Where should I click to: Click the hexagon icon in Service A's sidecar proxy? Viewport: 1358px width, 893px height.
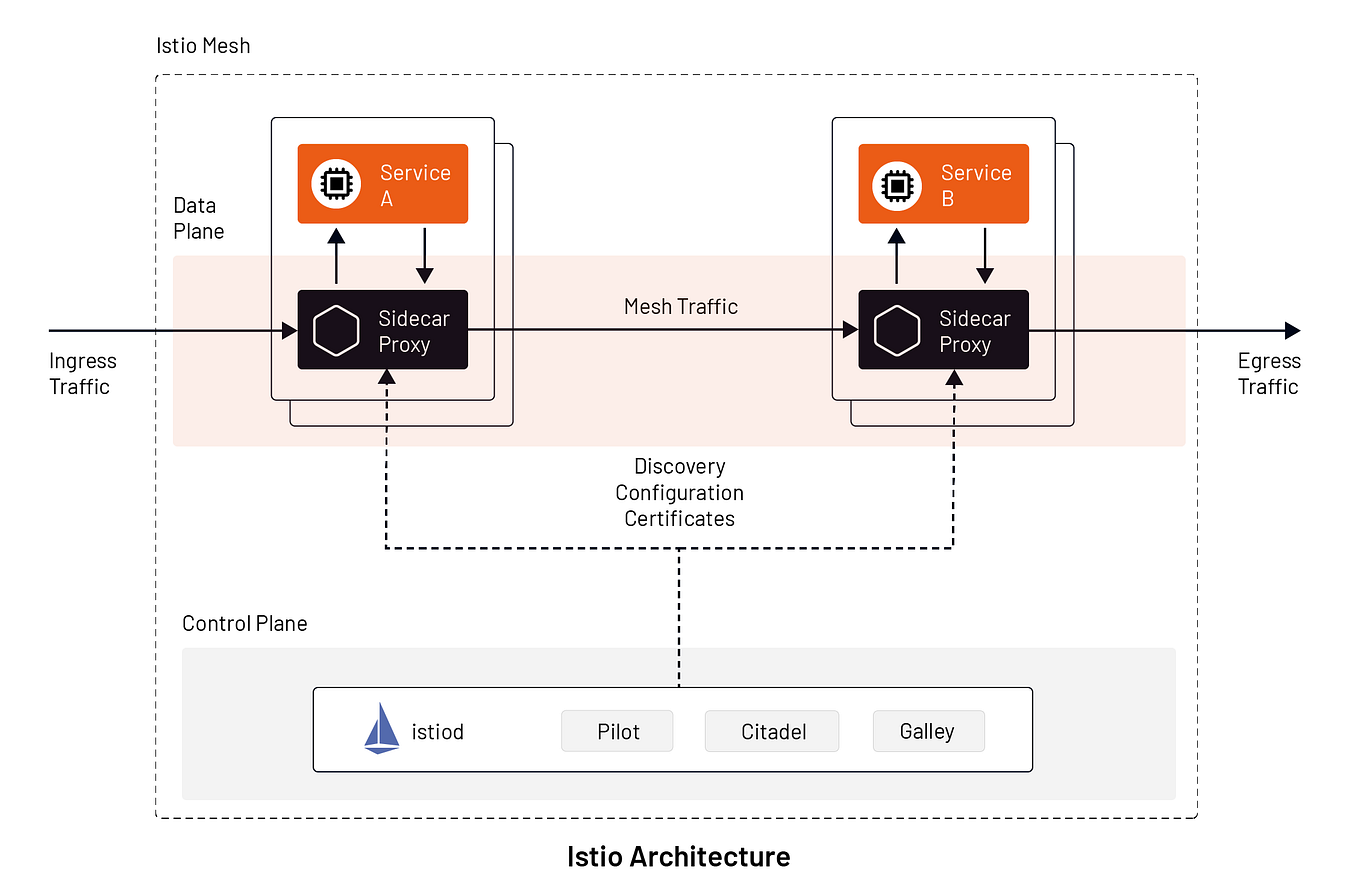click(x=336, y=331)
